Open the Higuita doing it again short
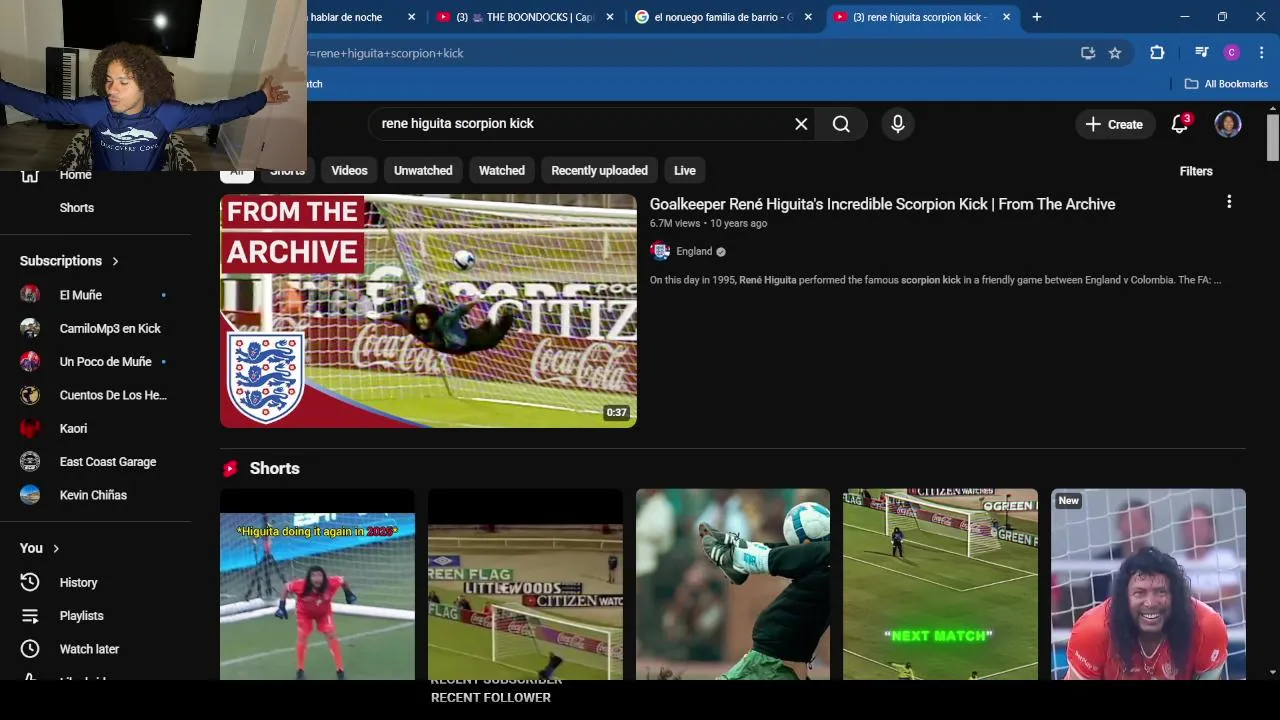Screen dimensions: 1280x720 [x=317, y=585]
